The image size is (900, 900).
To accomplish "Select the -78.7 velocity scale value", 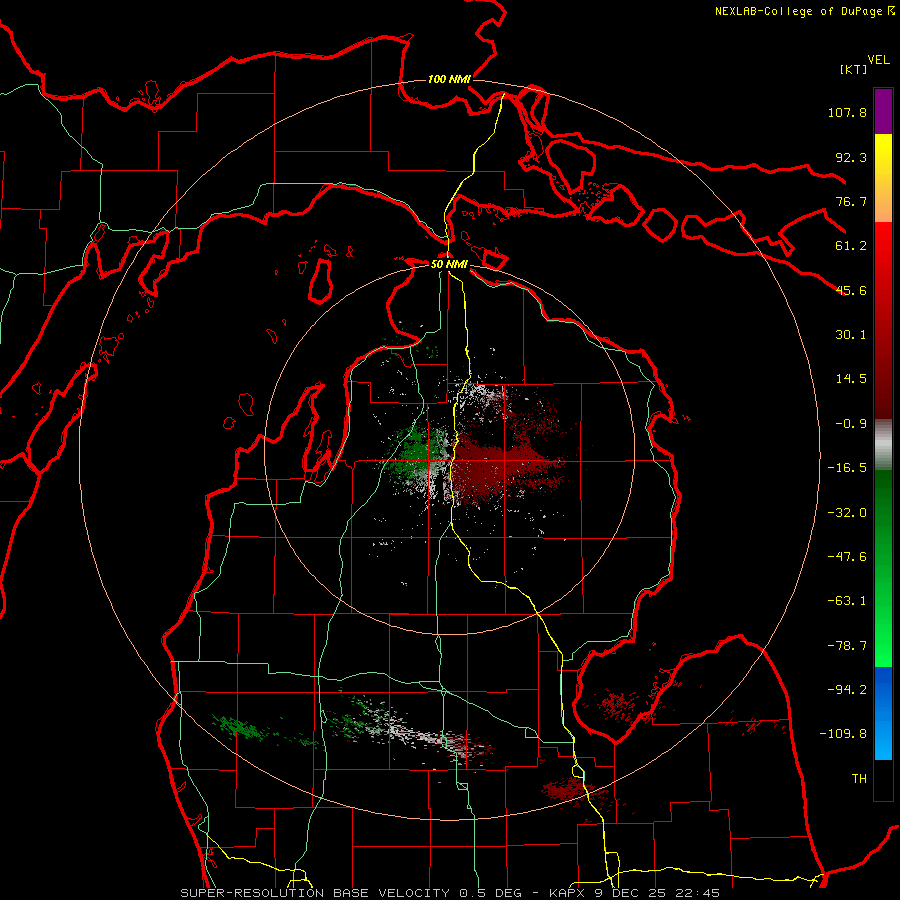I will 847,646.
